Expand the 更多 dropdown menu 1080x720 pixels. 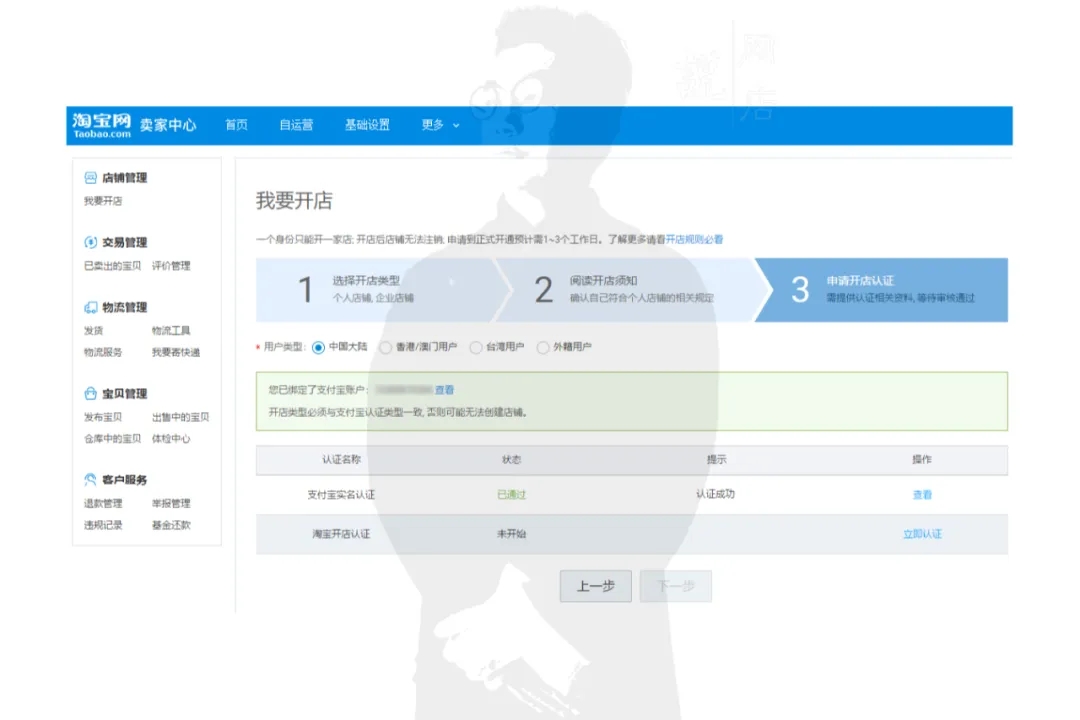(x=440, y=125)
